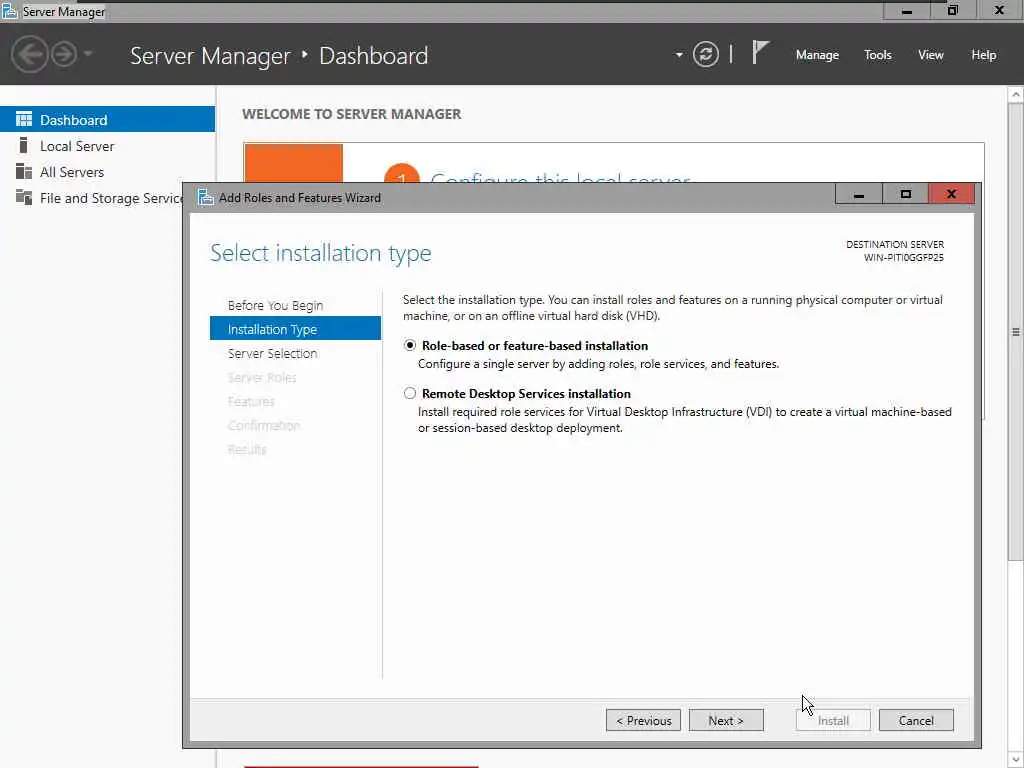
Task: Restore down the Server Manager window
Action: [953, 10]
